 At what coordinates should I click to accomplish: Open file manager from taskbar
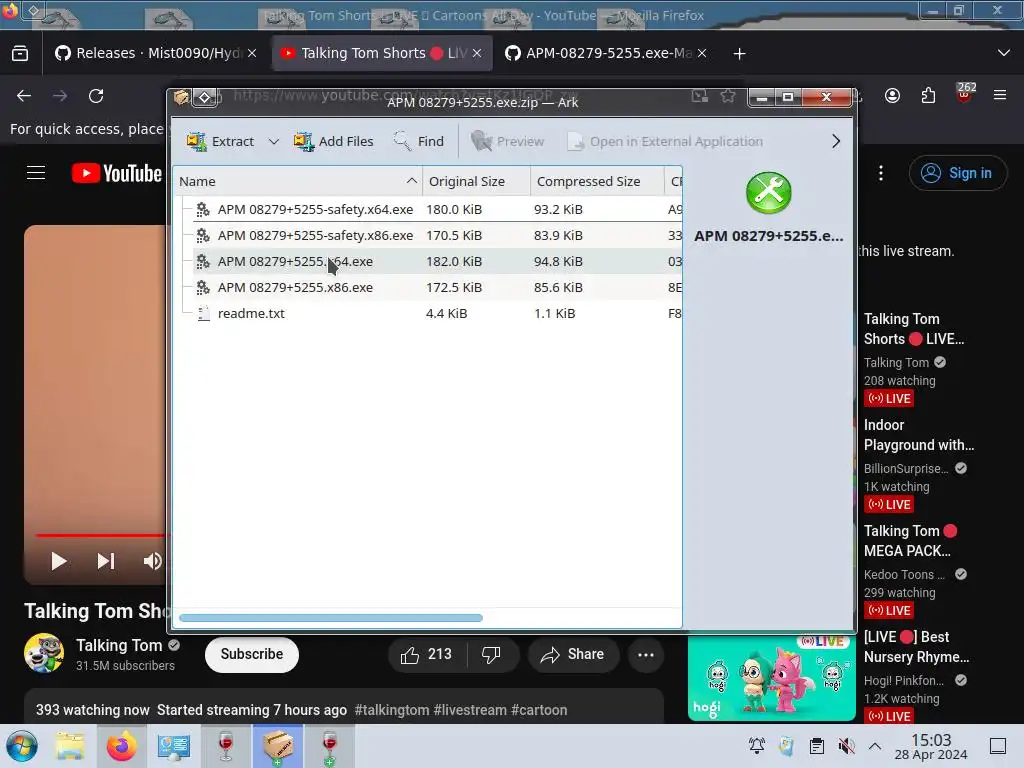pos(69,746)
